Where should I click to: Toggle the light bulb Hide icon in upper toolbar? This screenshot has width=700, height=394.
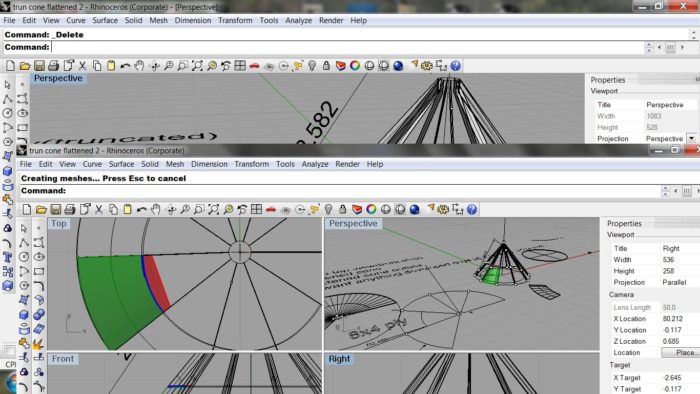coord(312,66)
